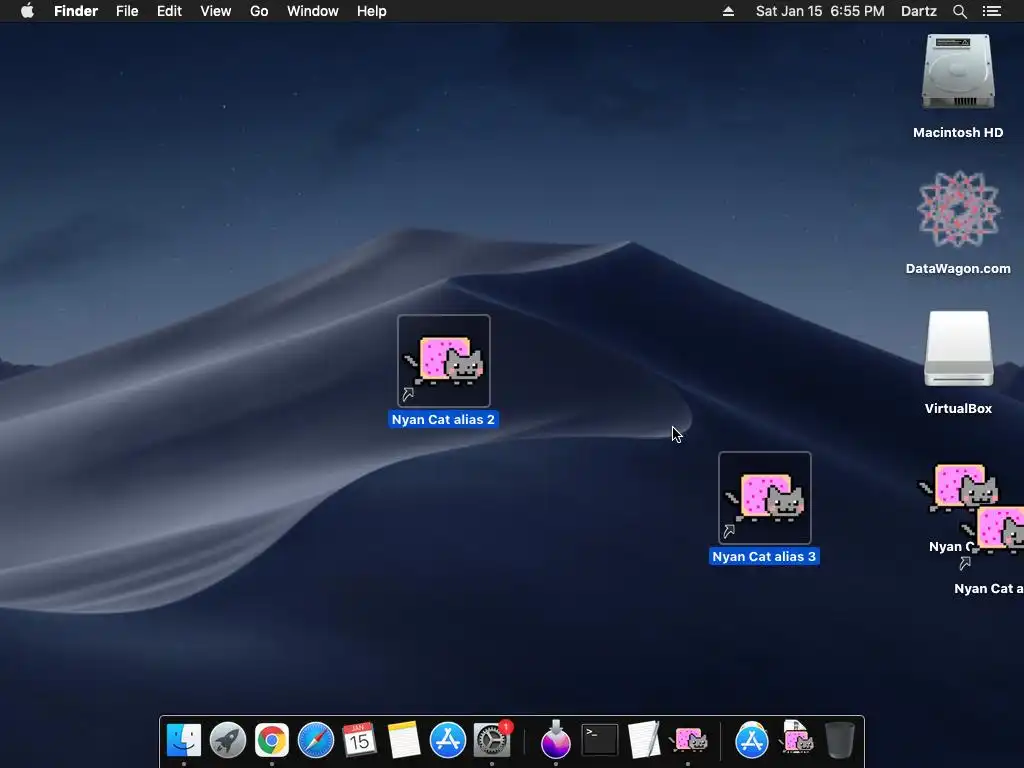
Task: Open Finder from the Dock
Action: 184,740
